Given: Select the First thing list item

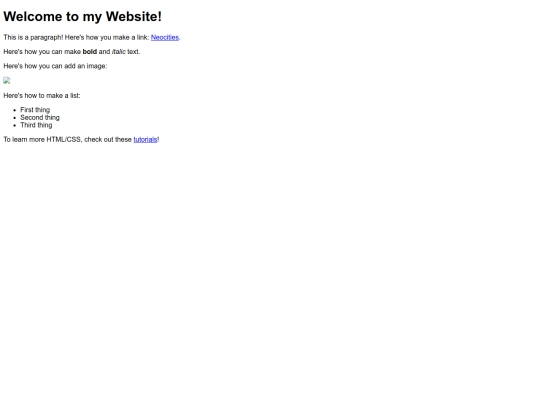Looking at the screenshot, I should [35, 110].
